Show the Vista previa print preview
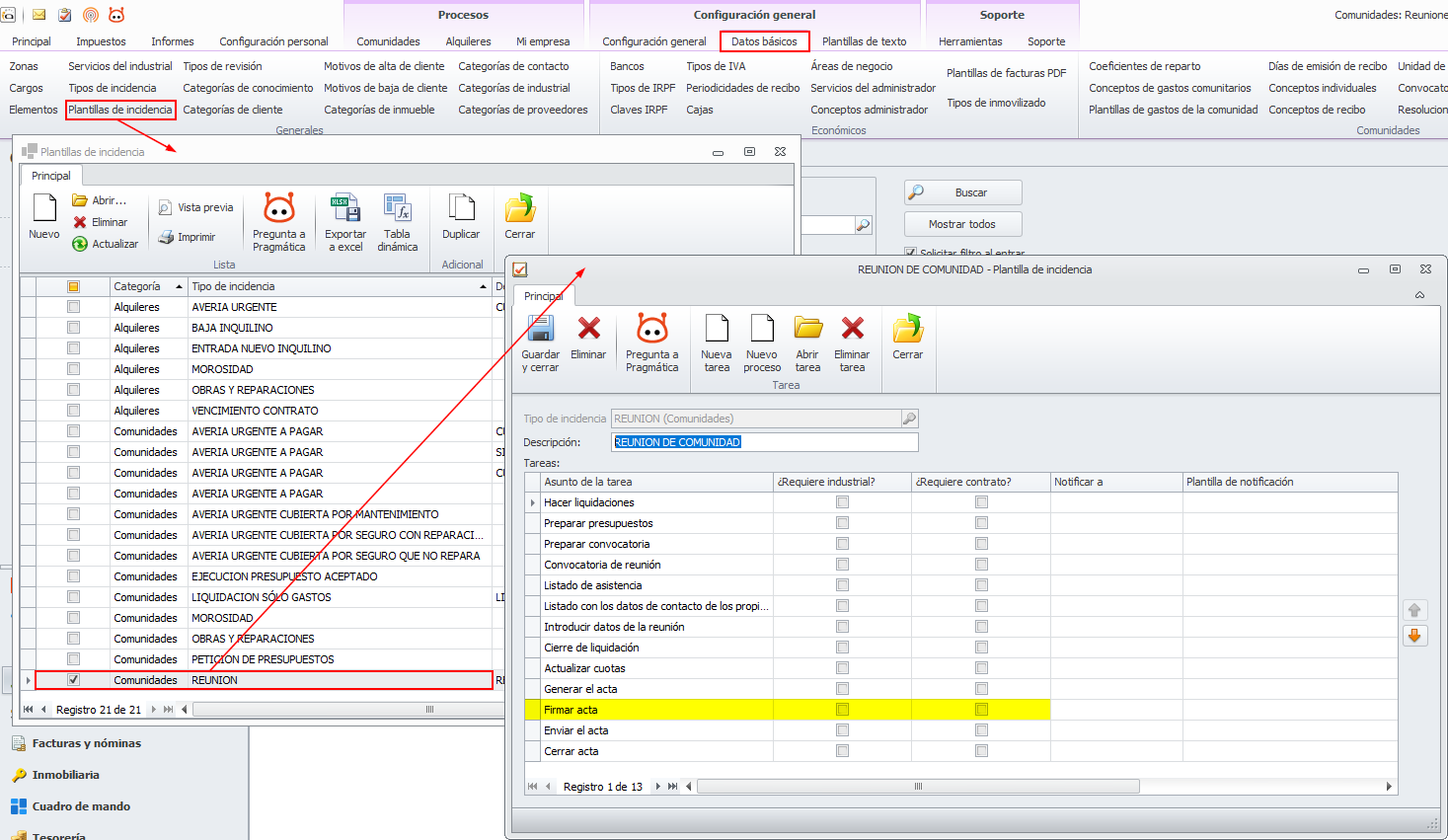Viewport: 1448px width, 840px height. [x=195, y=207]
